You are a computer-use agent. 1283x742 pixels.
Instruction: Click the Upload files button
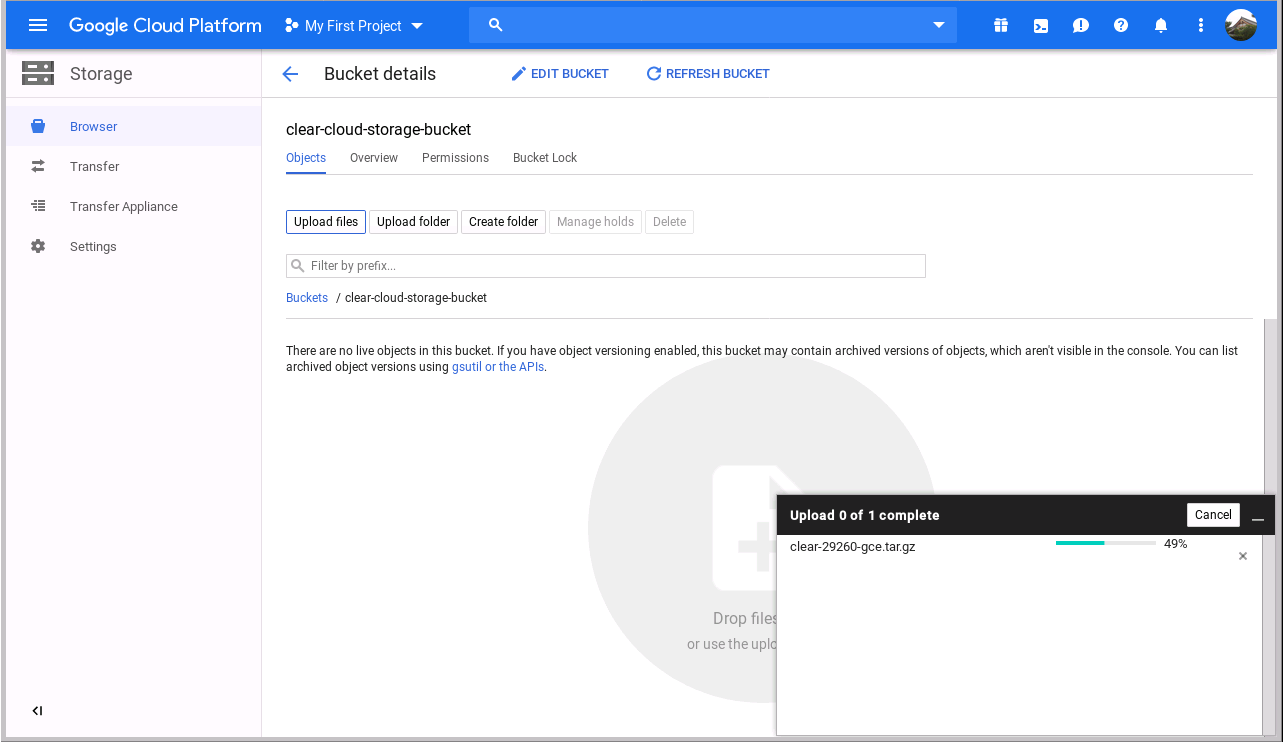326,222
